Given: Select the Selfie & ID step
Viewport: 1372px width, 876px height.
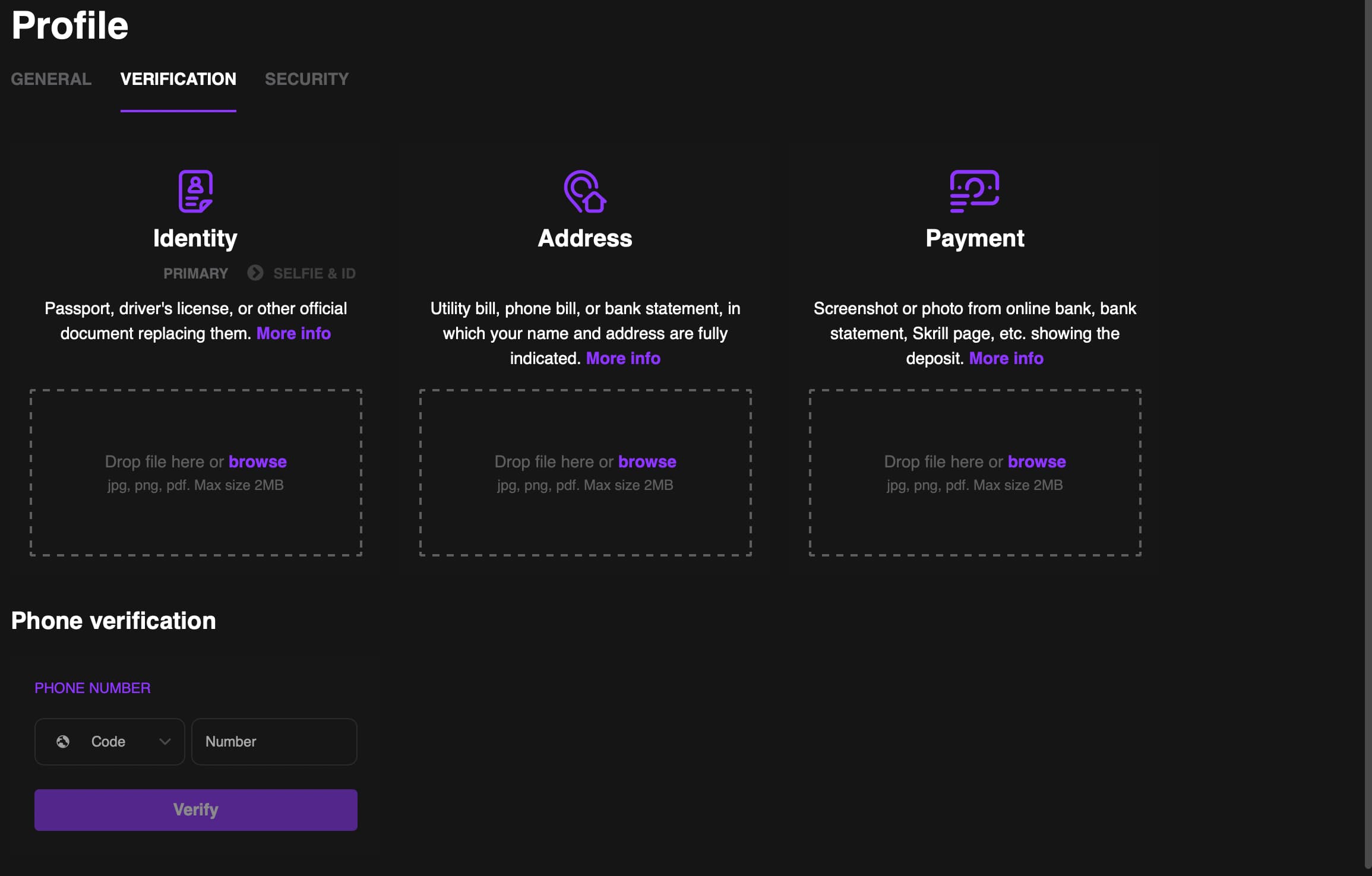Looking at the screenshot, I should (x=314, y=273).
